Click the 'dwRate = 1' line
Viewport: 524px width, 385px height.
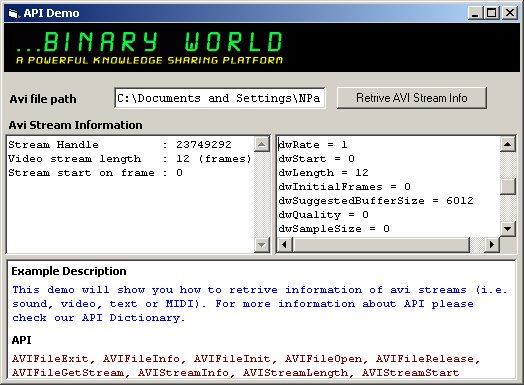click(x=313, y=145)
